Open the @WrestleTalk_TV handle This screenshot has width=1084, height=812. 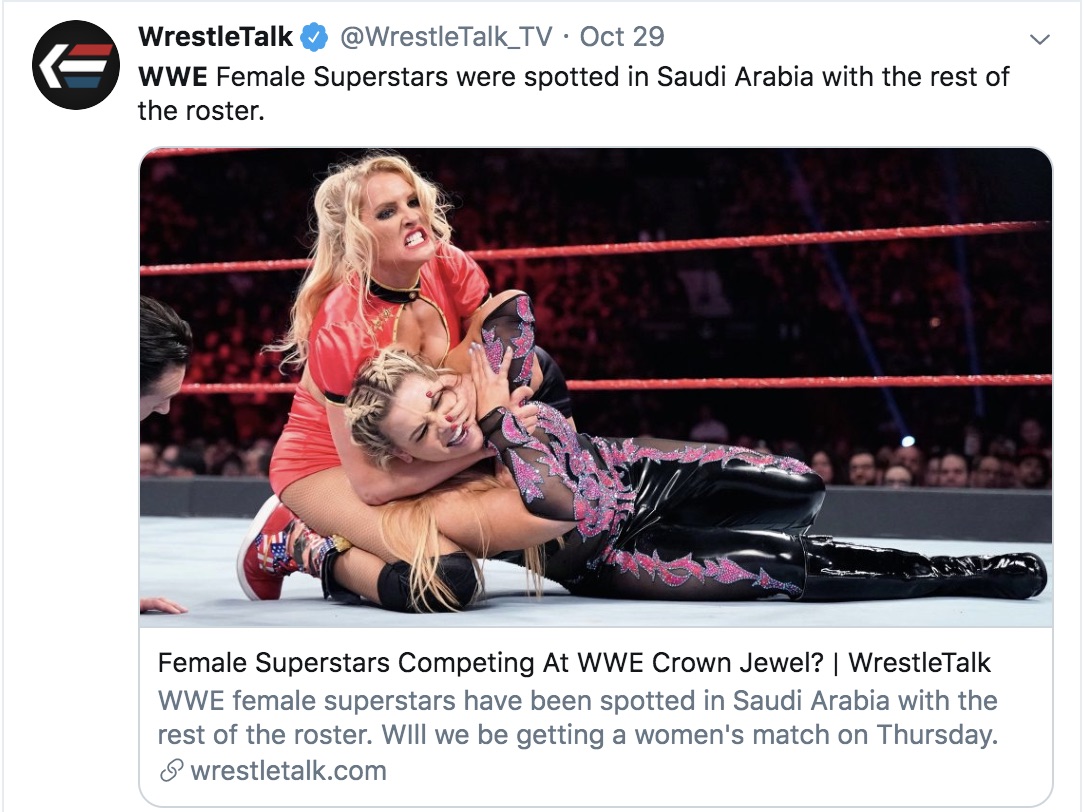click(x=446, y=37)
